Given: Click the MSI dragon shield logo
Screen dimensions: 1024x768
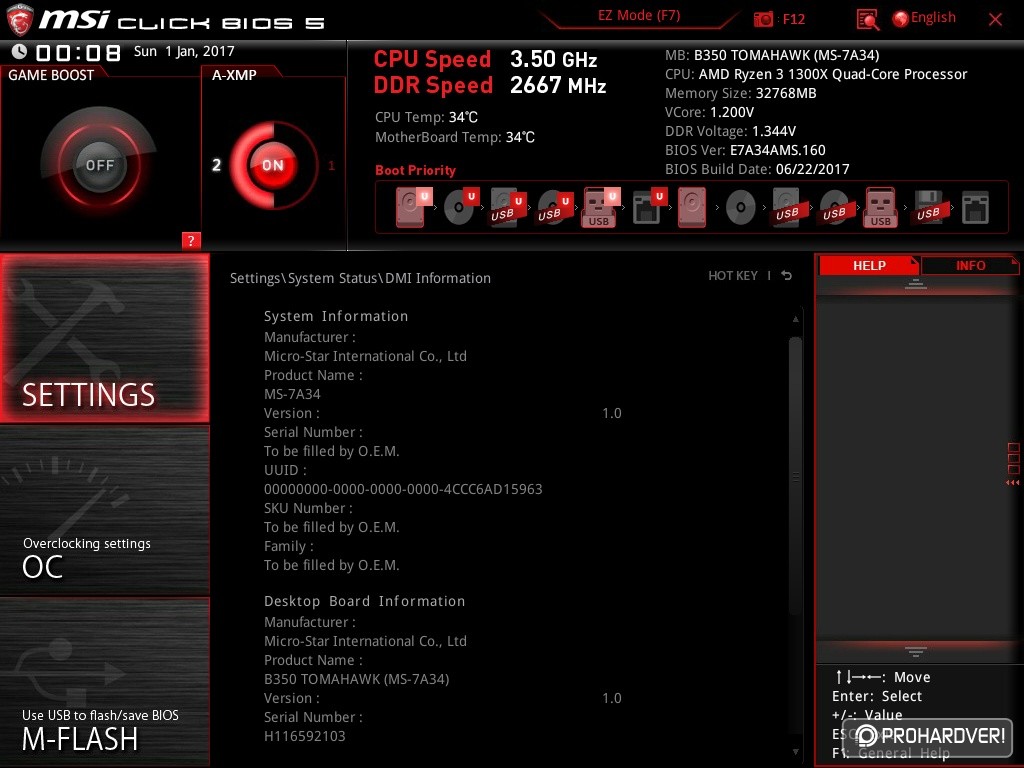Looking at the screenshot, I should (x=20, y=20).
